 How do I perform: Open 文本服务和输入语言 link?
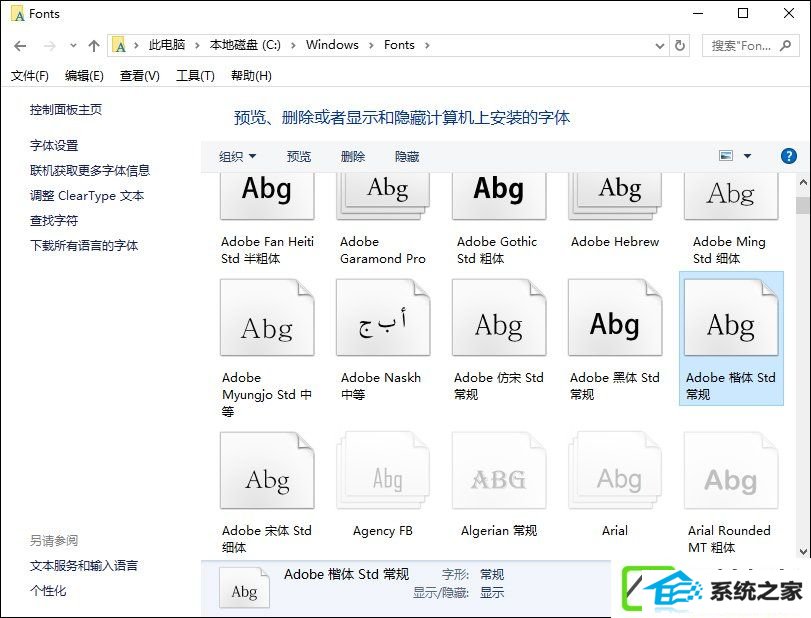[84, 566]
